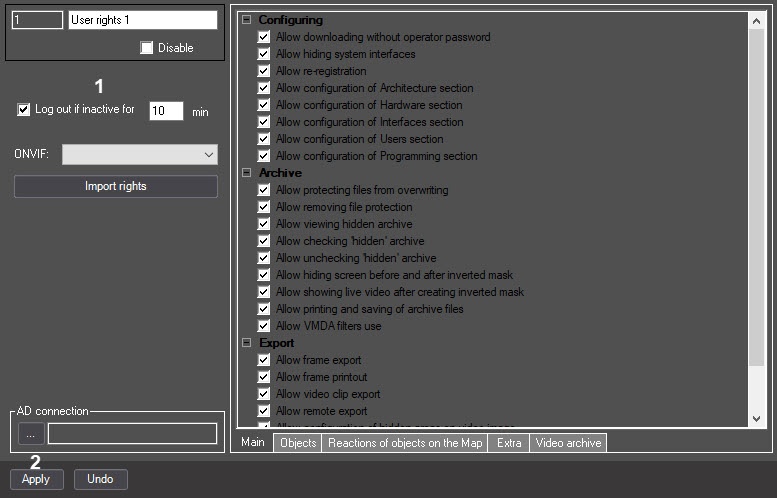Toggle the Disable checkbox
The height and width of the screenshot is (498, 777).
click(146, 48)
